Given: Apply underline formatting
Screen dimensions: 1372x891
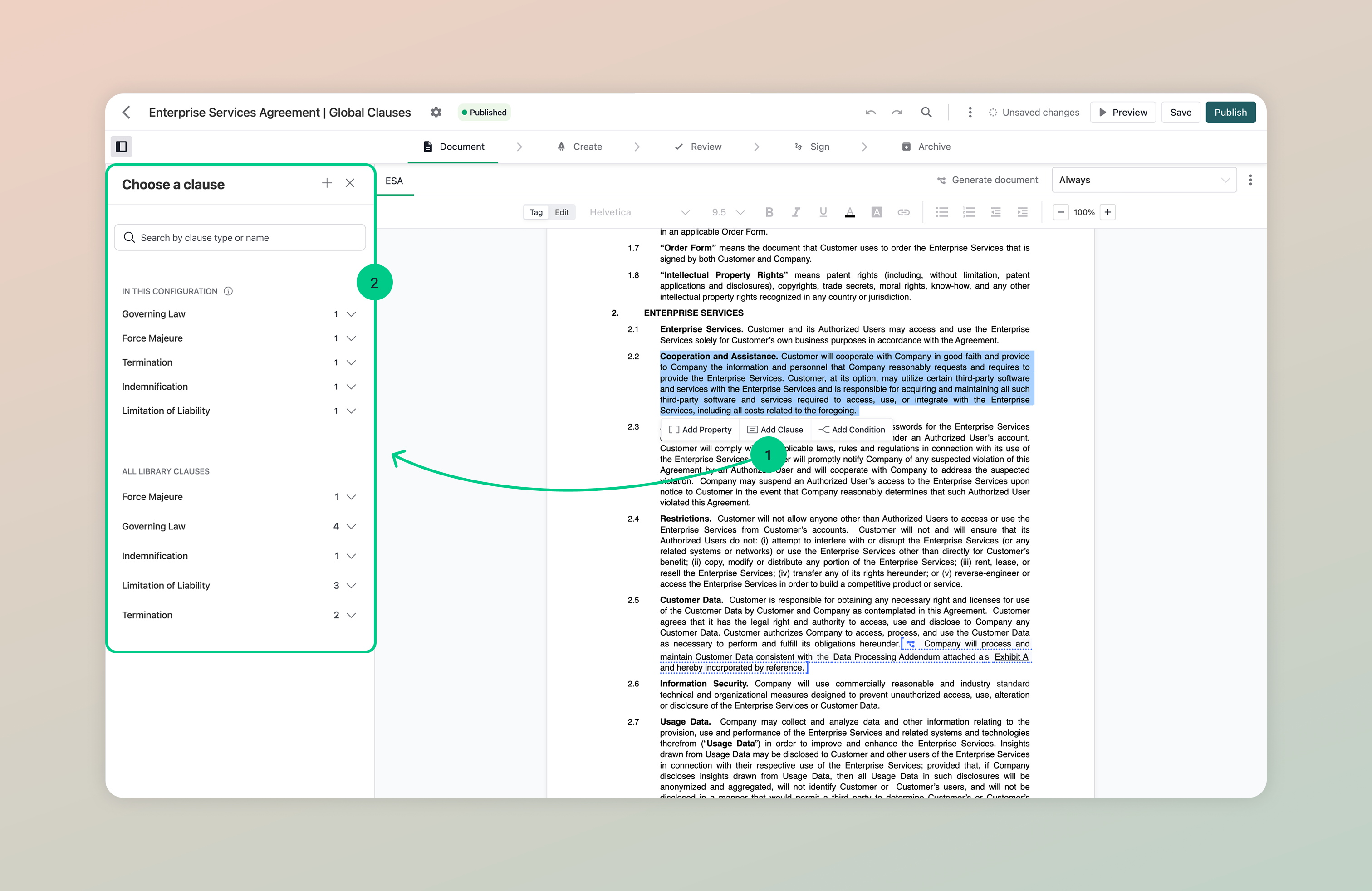Looking at the screenshot, I should pyautogui.click(x=823, y=212).
